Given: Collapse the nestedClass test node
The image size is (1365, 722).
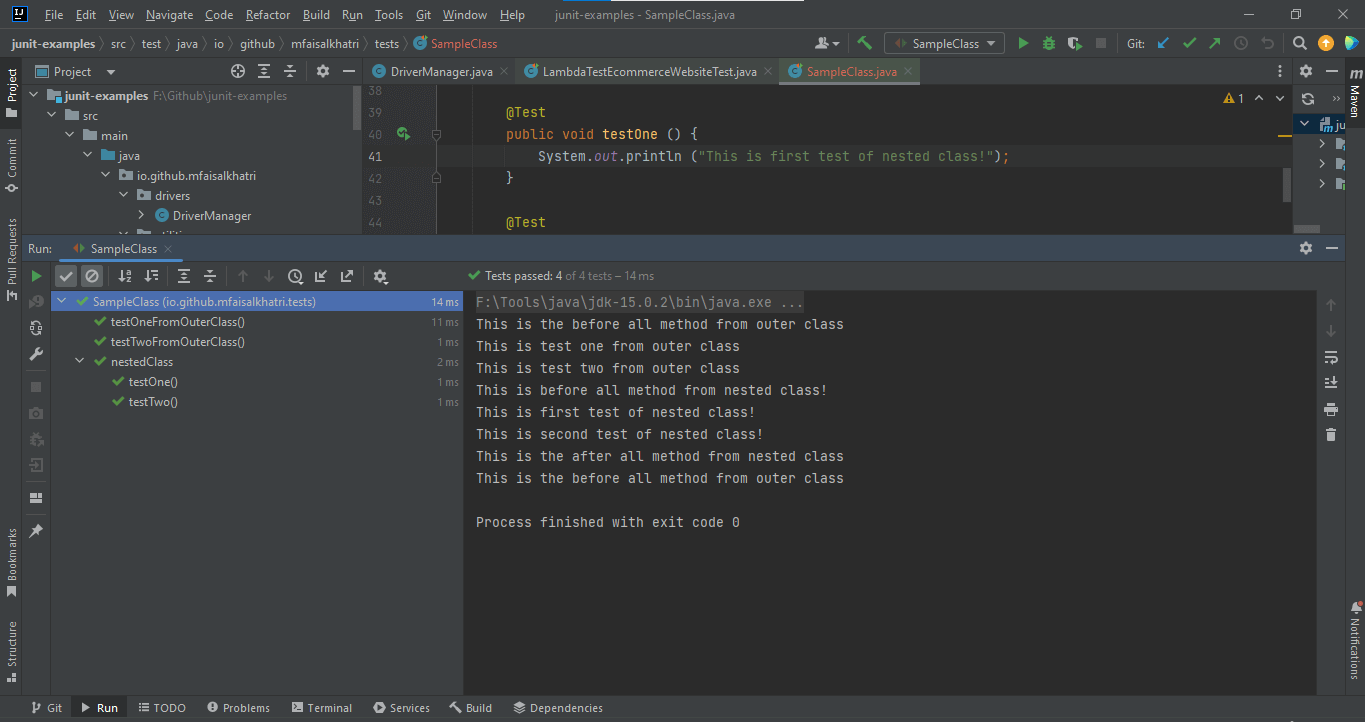Looking at the screenshot, I should point(80,362).
